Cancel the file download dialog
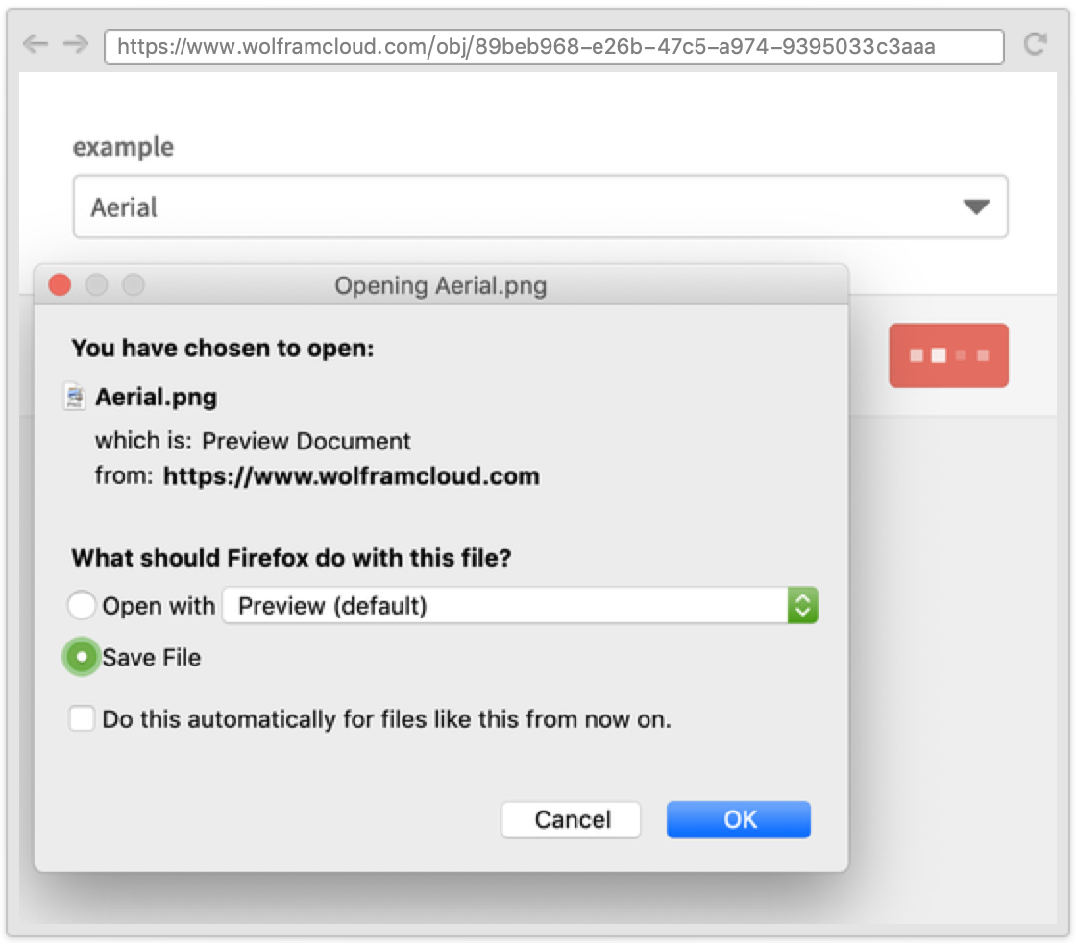1076x946 pixels. [571, 820]
